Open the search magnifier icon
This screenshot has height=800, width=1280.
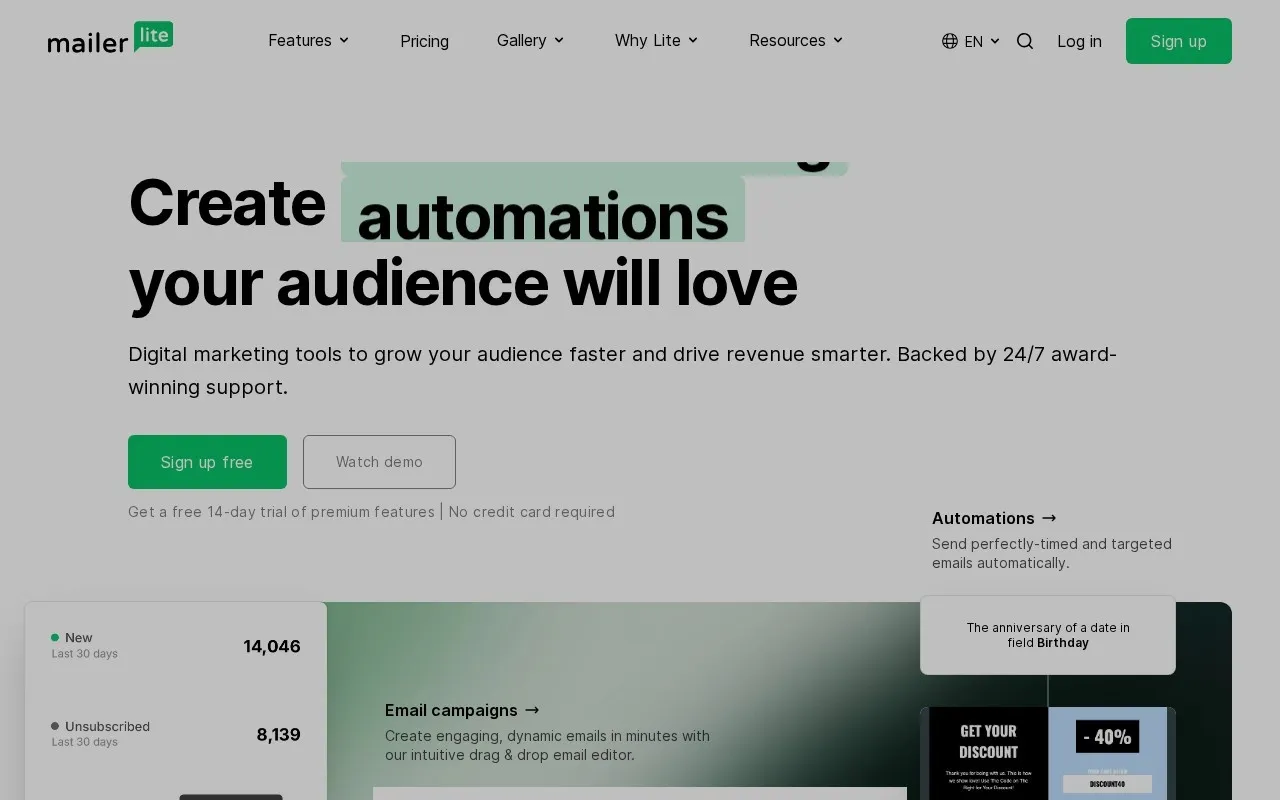pyautogui.click(x=1025, y=41)
